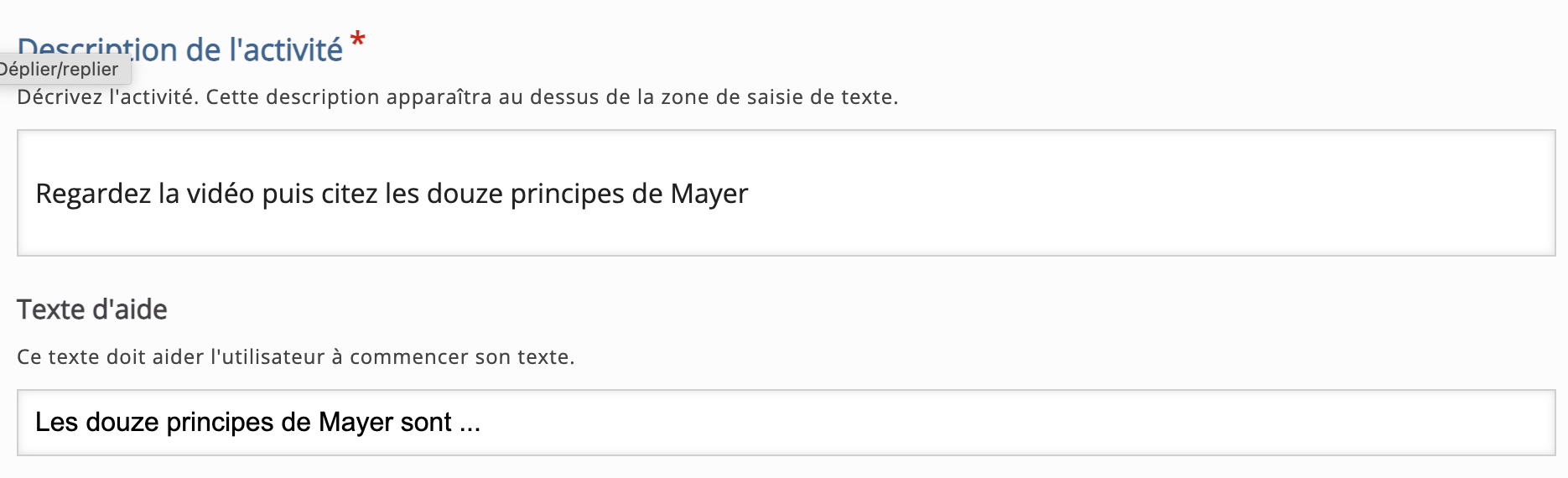Click the "Texte d'aide" field label
The width and height of the screenshot is (1568, 478).
pyautogui.click(x=92, y=309)
